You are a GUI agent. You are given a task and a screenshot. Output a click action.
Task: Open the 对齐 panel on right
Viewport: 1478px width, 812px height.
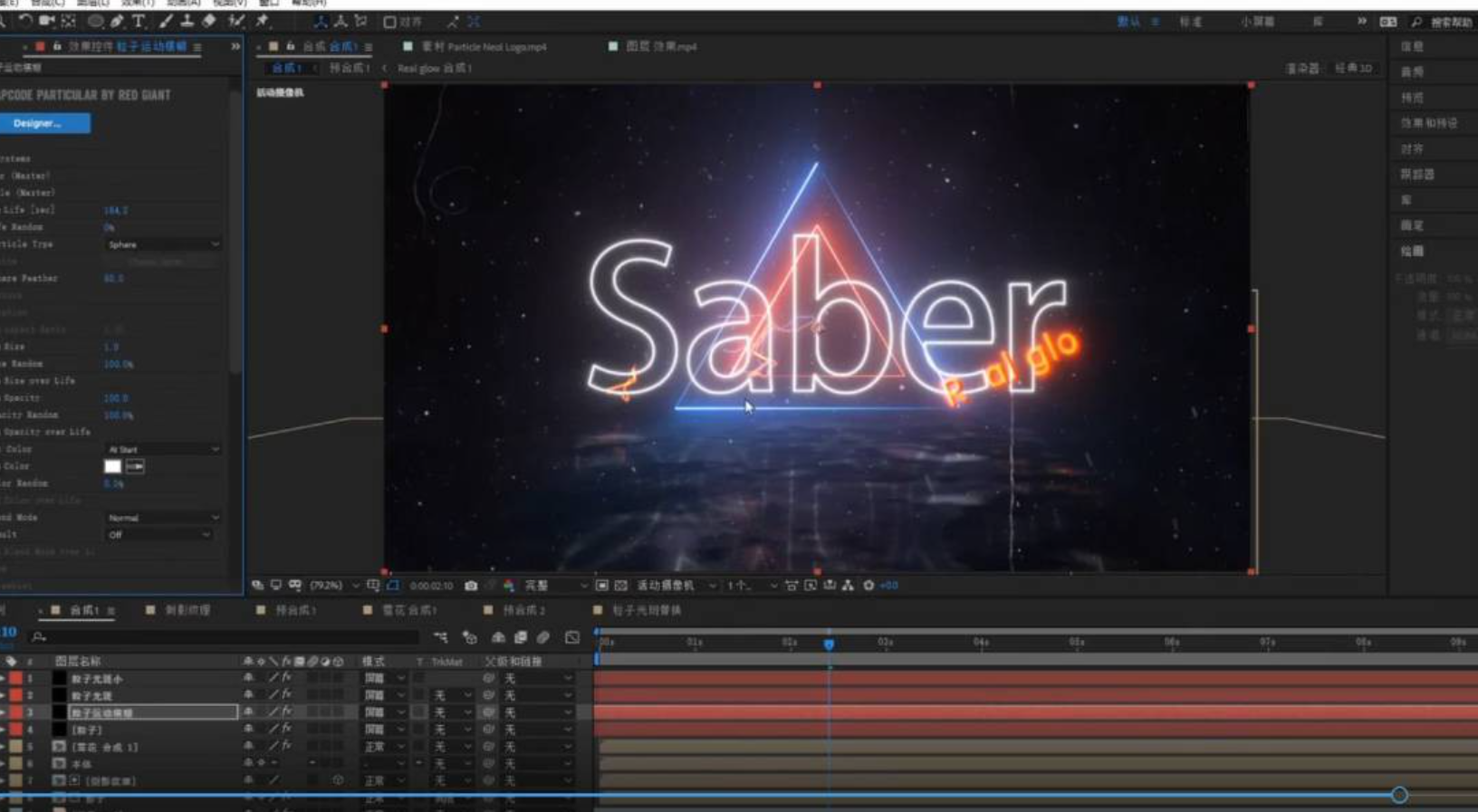[1413, 148]
